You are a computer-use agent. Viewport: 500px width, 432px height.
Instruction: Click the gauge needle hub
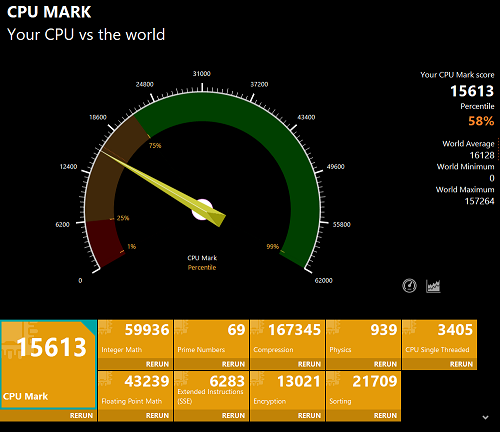pyautogui.click(x=202, y=209)
